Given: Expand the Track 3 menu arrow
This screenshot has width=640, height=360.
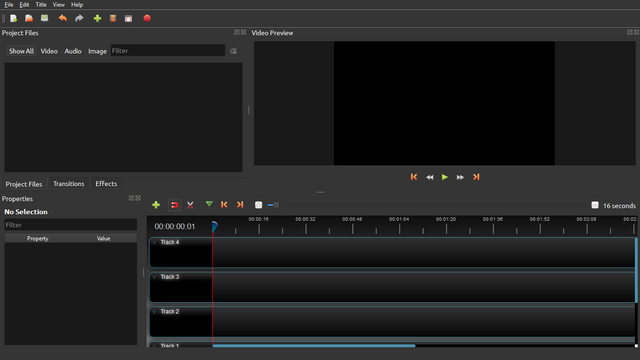Looking at the screenshot, I should tap(154, 277).
